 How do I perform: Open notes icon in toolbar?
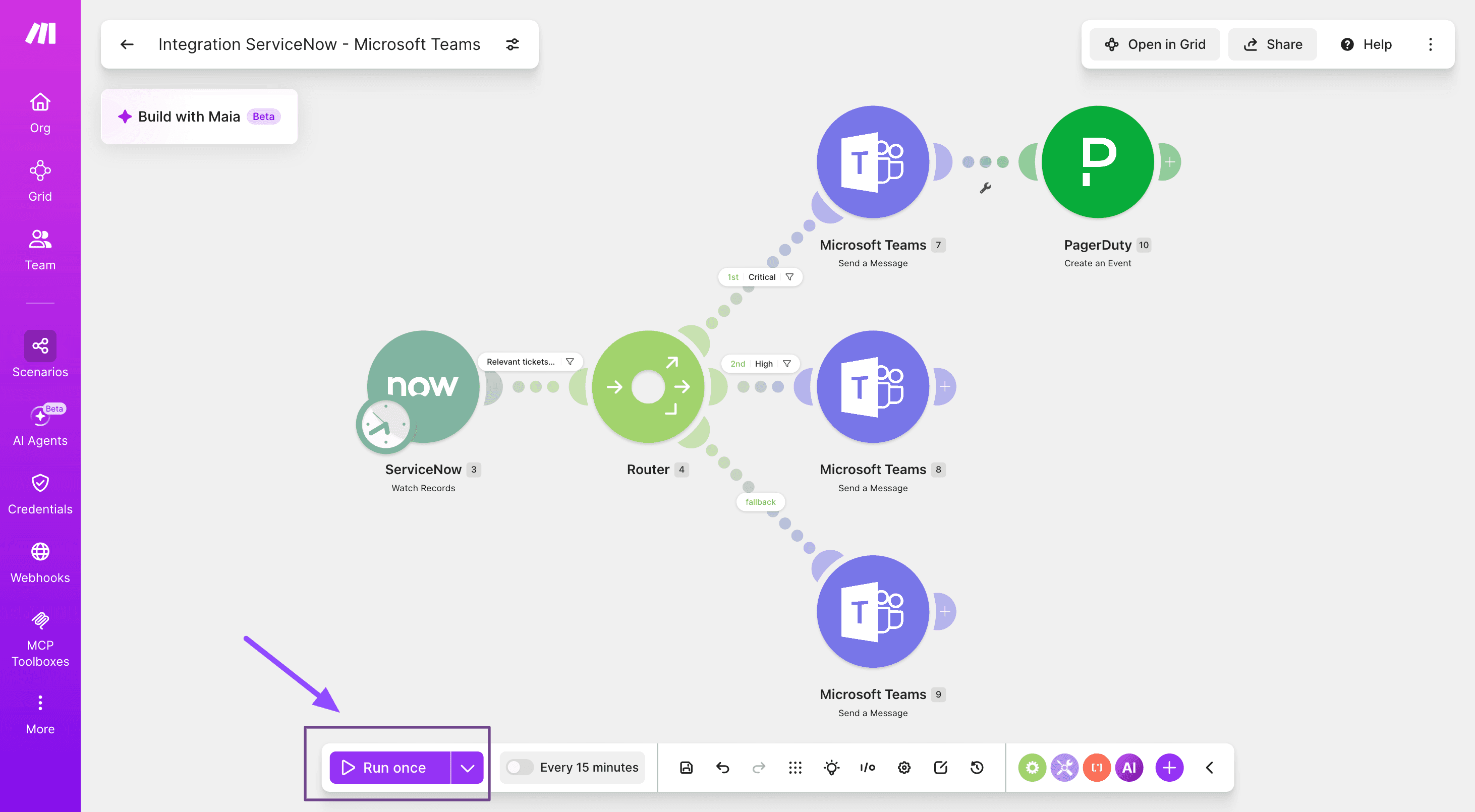[940, 767]
